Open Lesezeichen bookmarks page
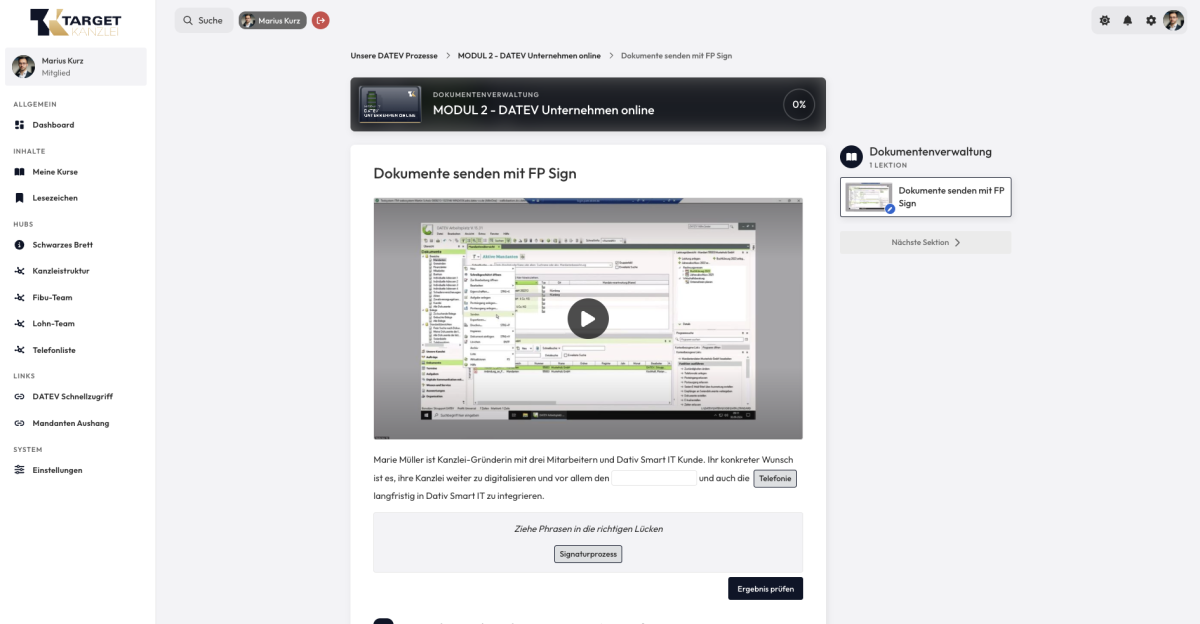The image size is (1200, 624). [x=55, y=198]
